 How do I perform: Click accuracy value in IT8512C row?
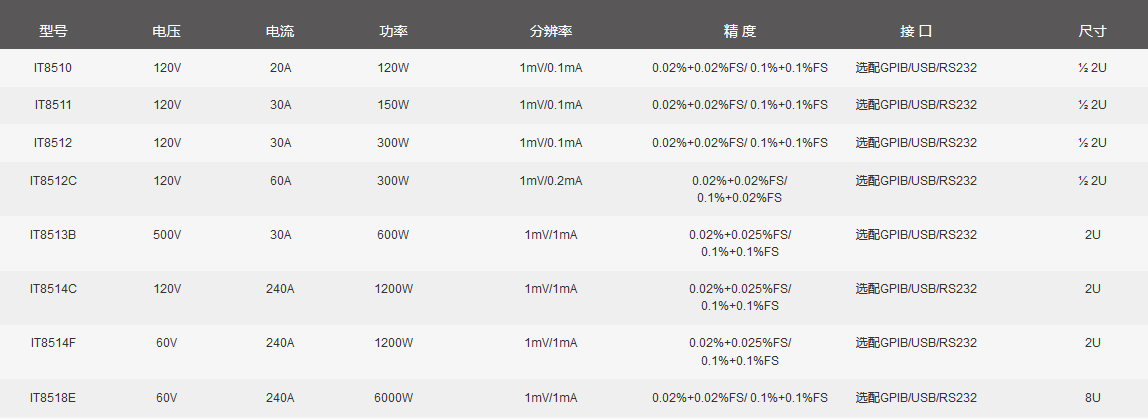(x=739, y=189)
